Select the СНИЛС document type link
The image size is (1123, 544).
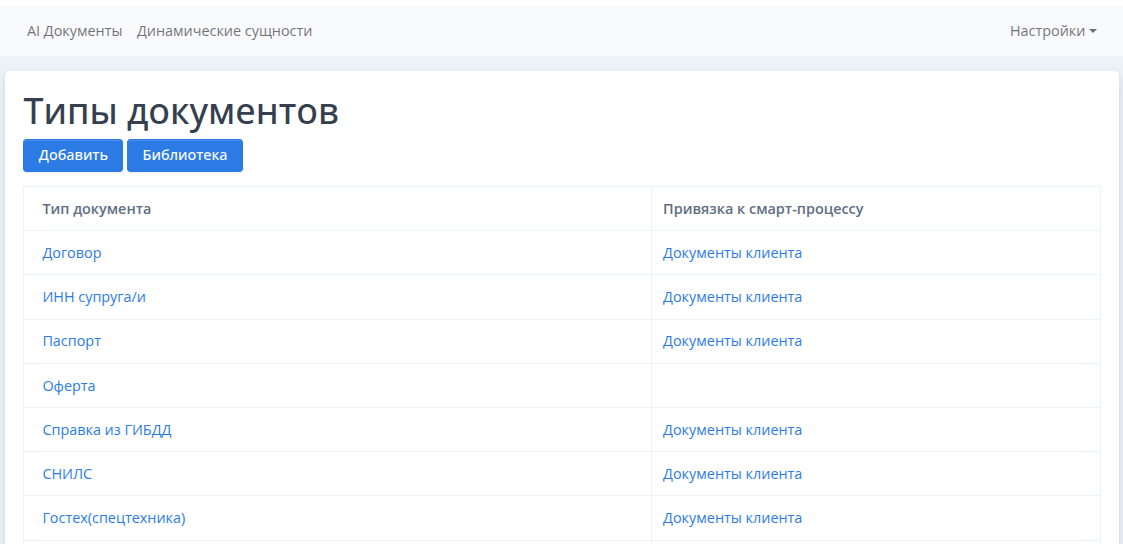pyautogui.click(x=67, y=474)
